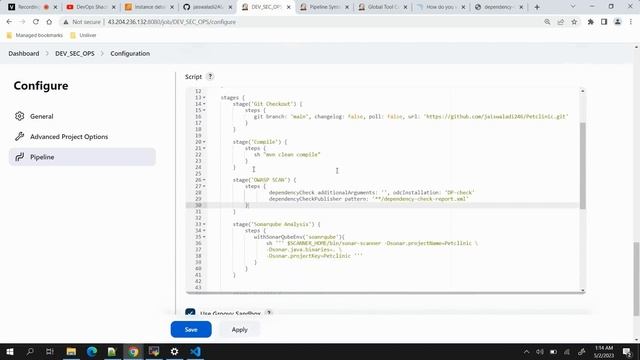Open the Windows Start menu
The height and width of the screenshot is (360, 640).
click(x=10, y=351)
